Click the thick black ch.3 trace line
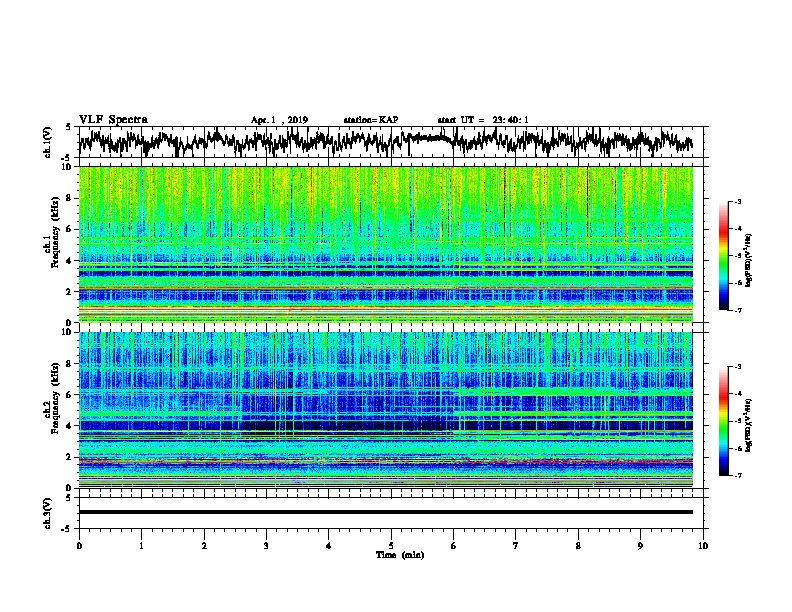This screenshot has width=792, height=612. (x=385, y=512)
